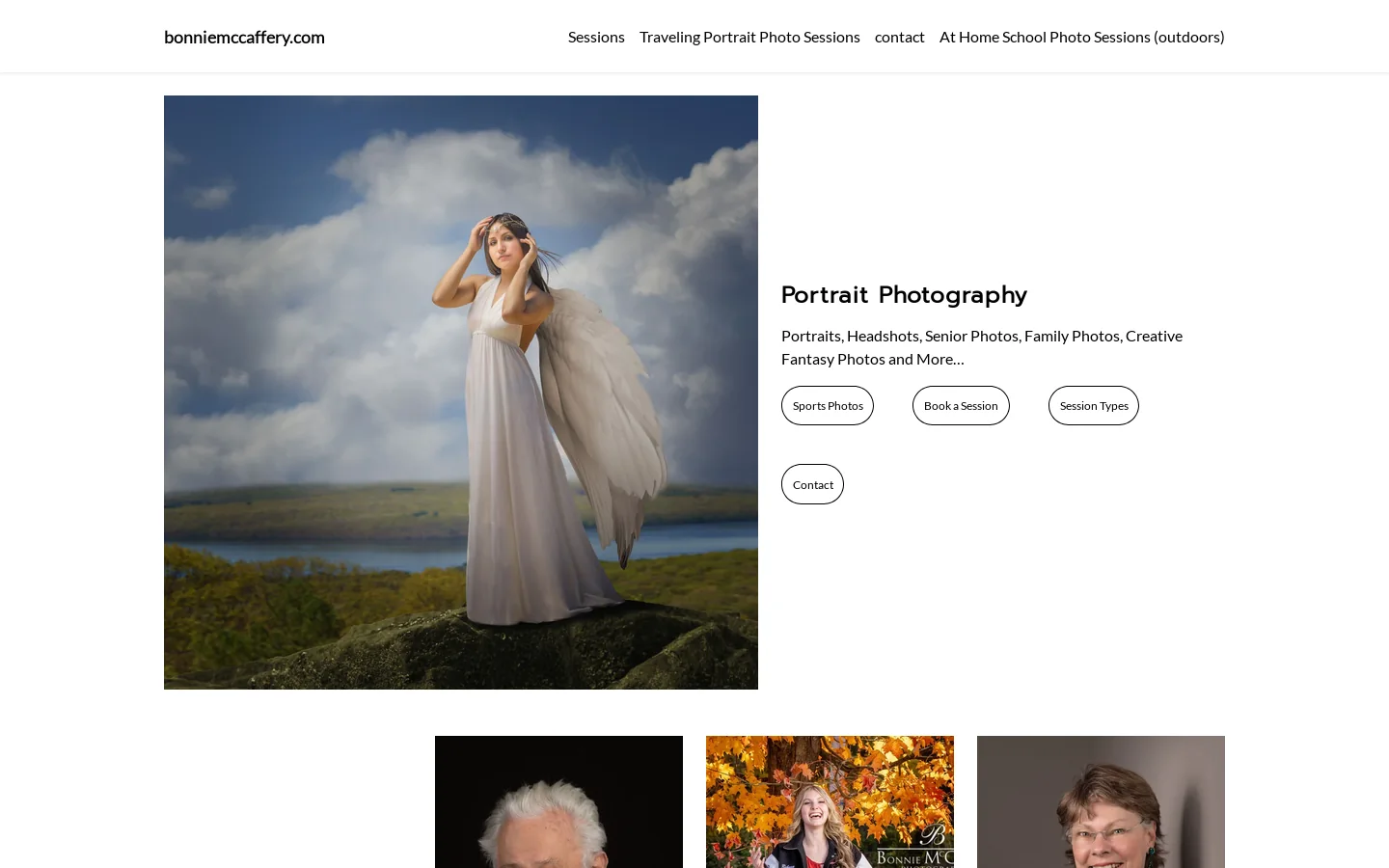Open At Home School Photo Sessions (outdoors)
This screenshot has width=1389, height=868.
point(1082,37)
